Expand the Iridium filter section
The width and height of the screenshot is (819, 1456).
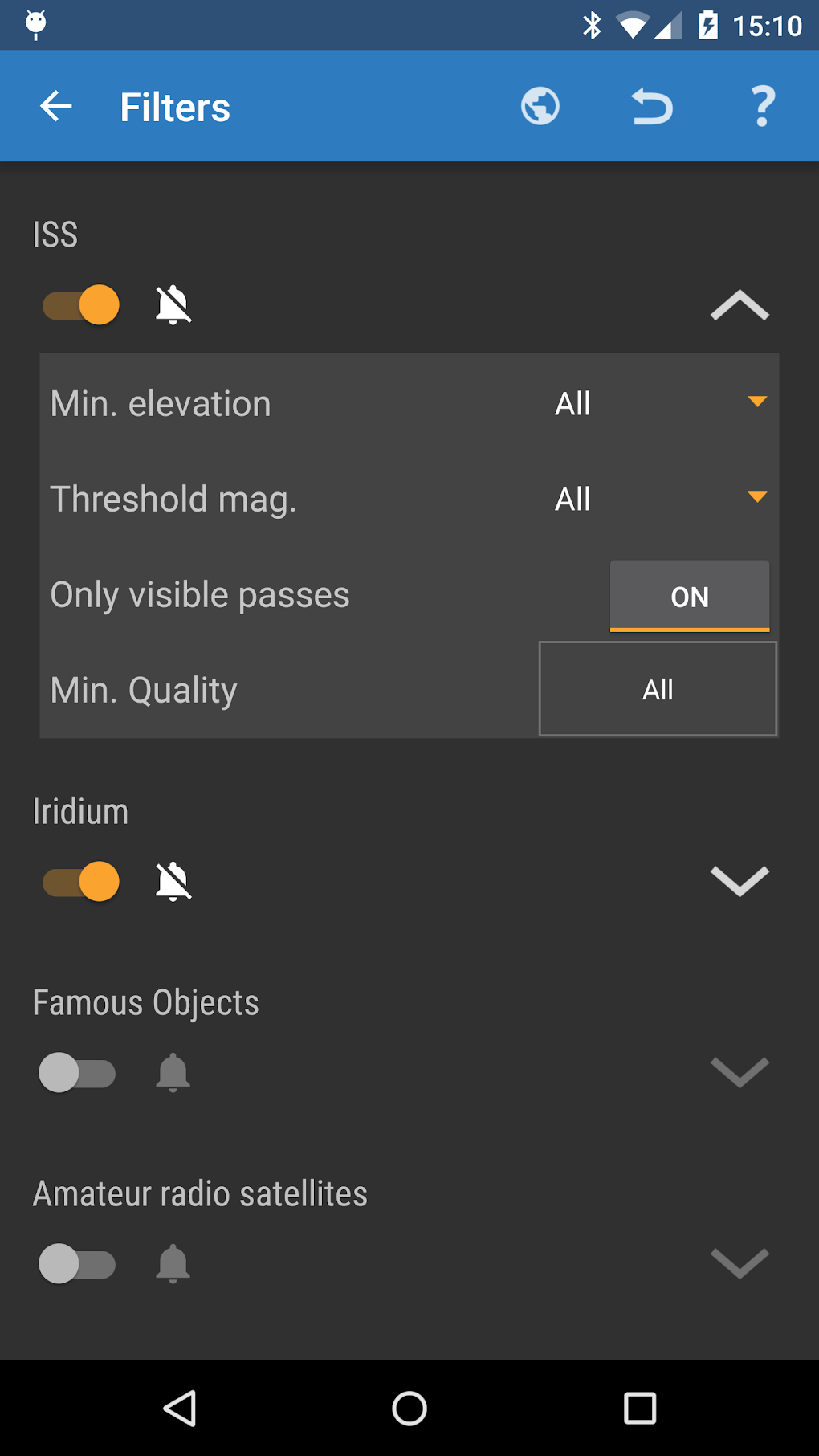tap(739, 881)
